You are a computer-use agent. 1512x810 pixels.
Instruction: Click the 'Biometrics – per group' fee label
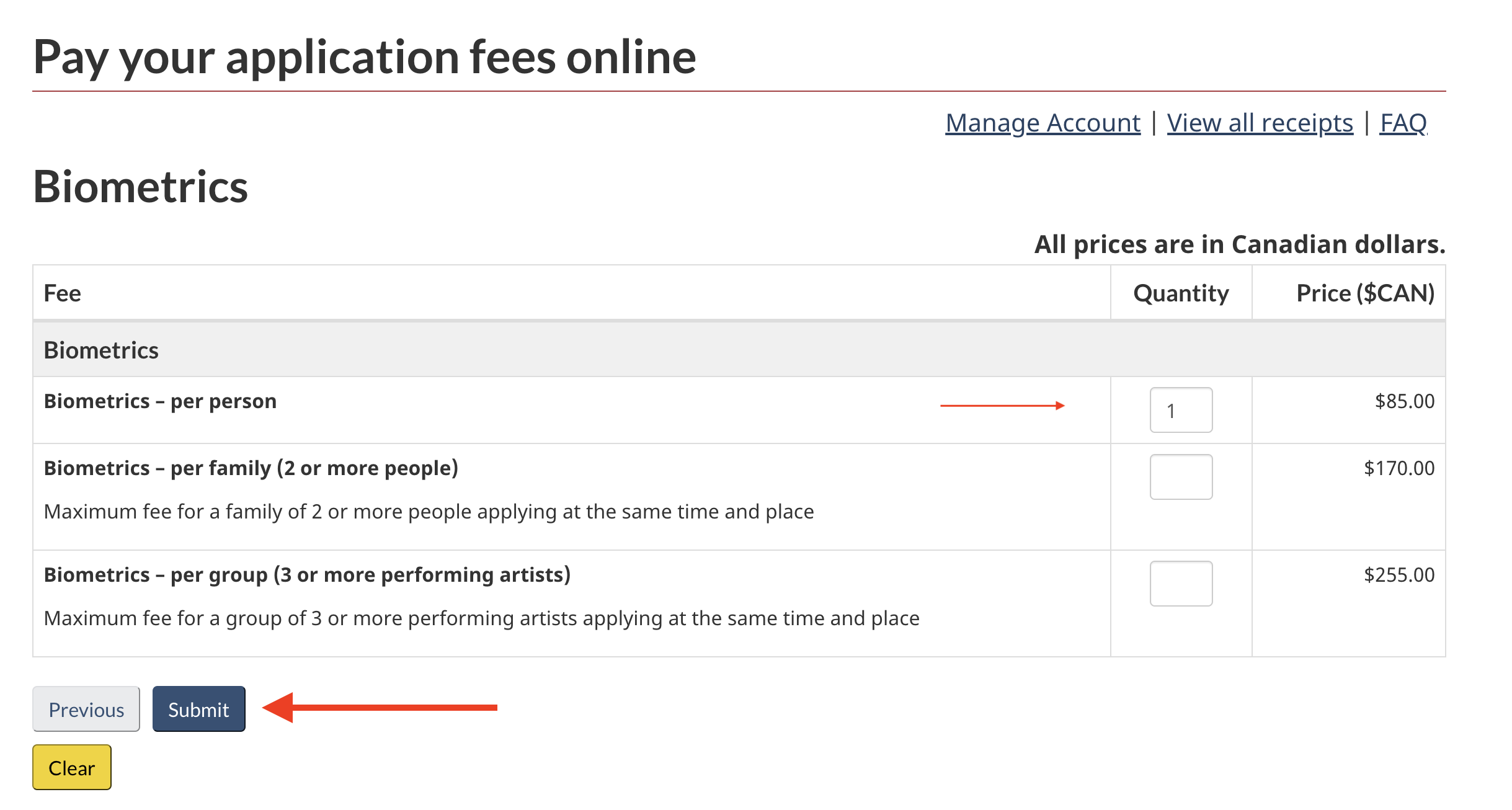(x=307, y=575)
